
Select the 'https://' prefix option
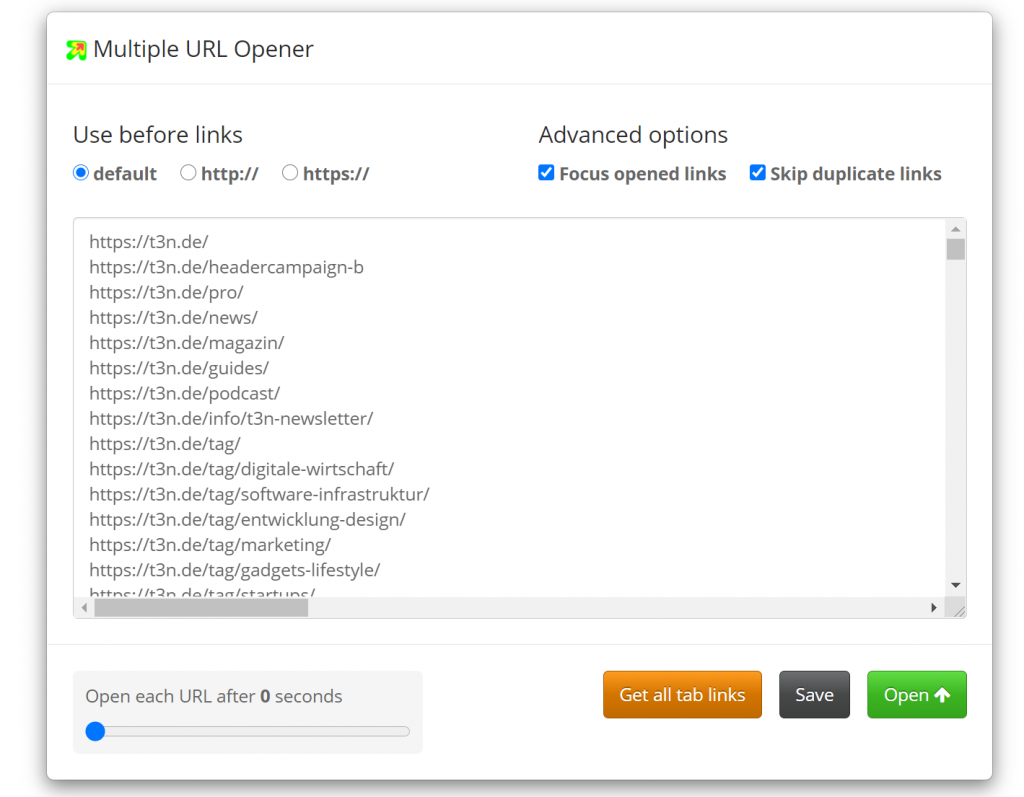click(289, 172)
